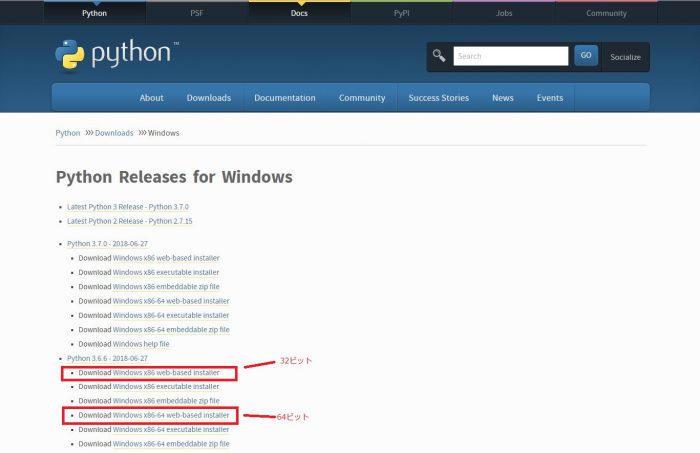The image size is (700, 453).
Task: Switch to the Docs top tab
Action: pos(299,13)
